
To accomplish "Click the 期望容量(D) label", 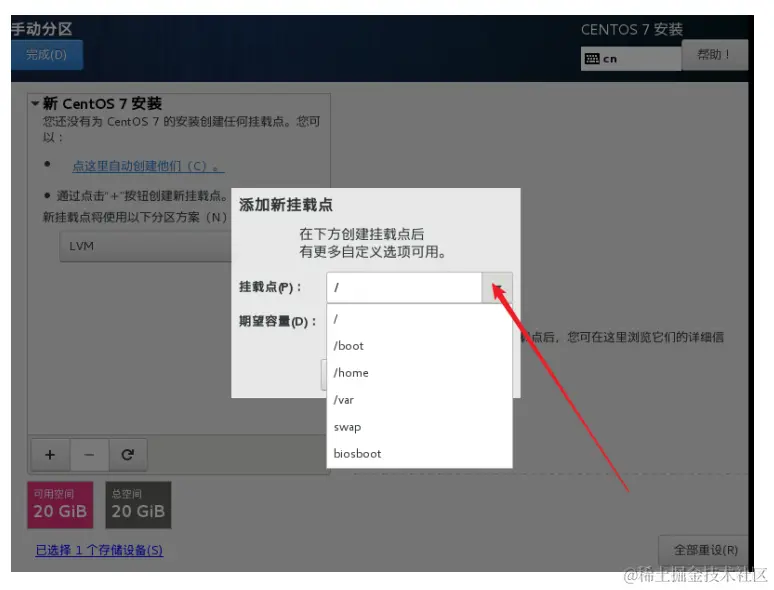I will coord(277,322).
